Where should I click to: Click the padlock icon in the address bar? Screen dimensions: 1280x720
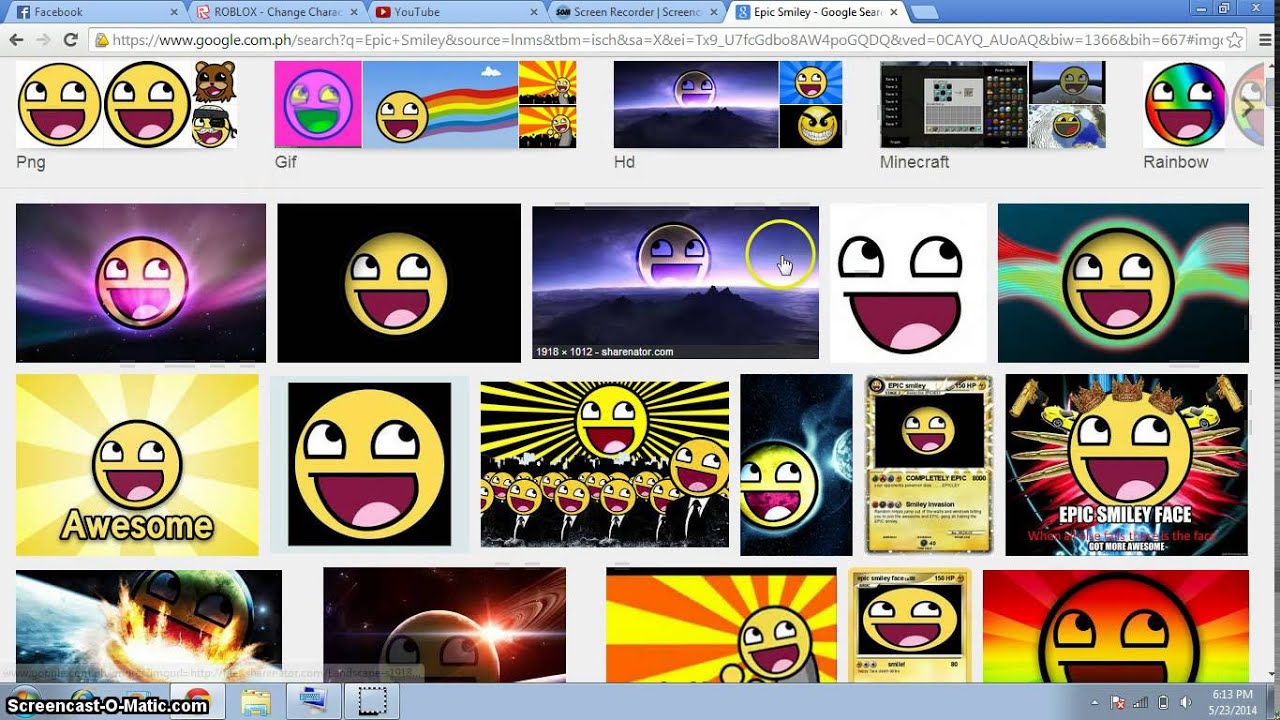100,41
